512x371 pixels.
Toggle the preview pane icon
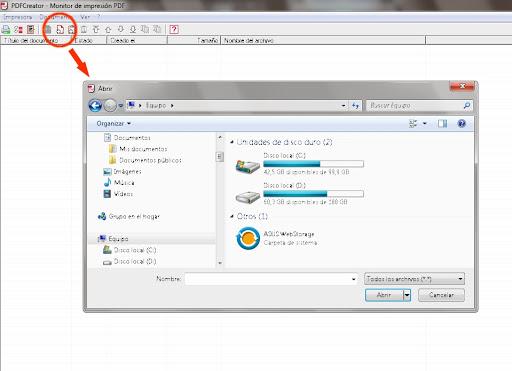(442, 124)
